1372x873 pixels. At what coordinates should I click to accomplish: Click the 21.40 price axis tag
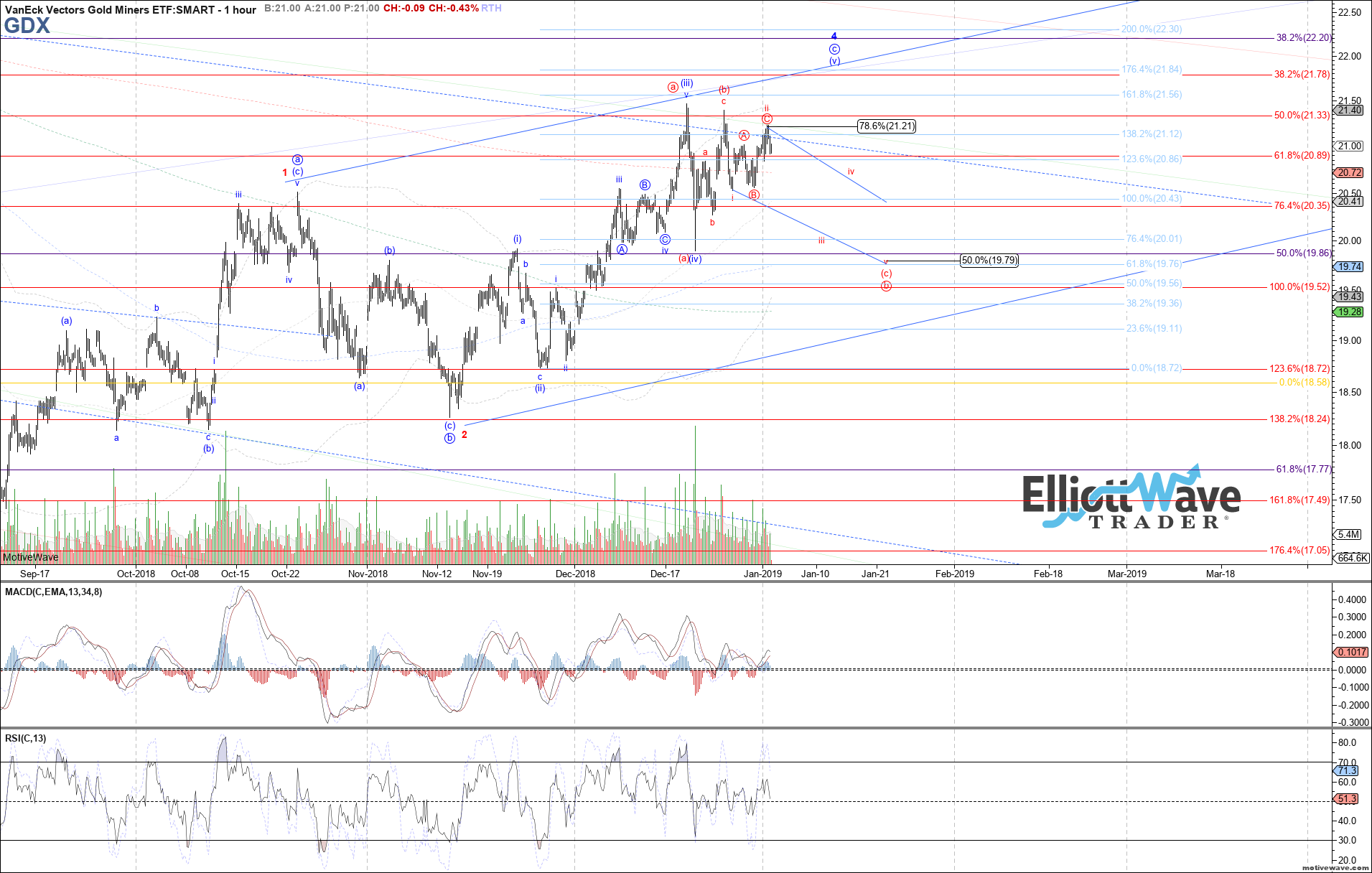pos(1350,110)
